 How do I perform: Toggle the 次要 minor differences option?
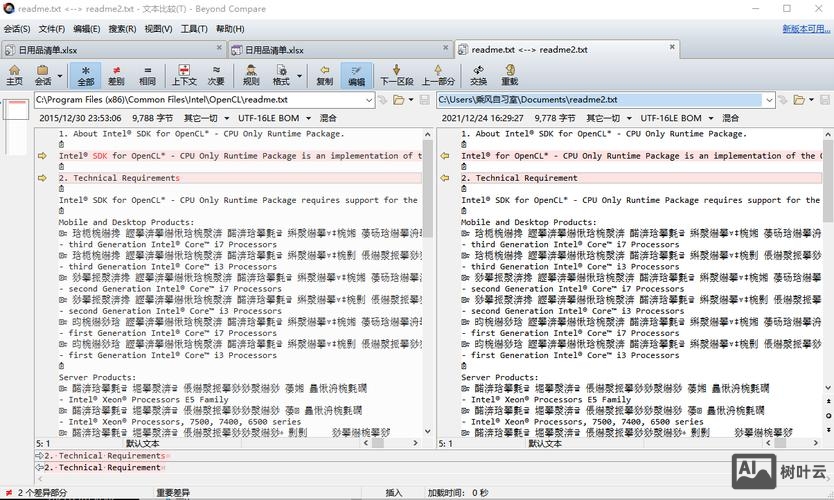pos(216,75)
